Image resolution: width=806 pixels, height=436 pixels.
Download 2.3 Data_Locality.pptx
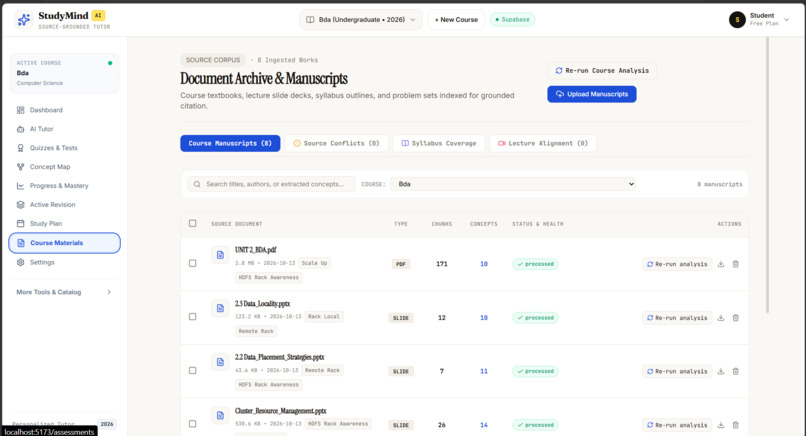click(x=721, y=318)
